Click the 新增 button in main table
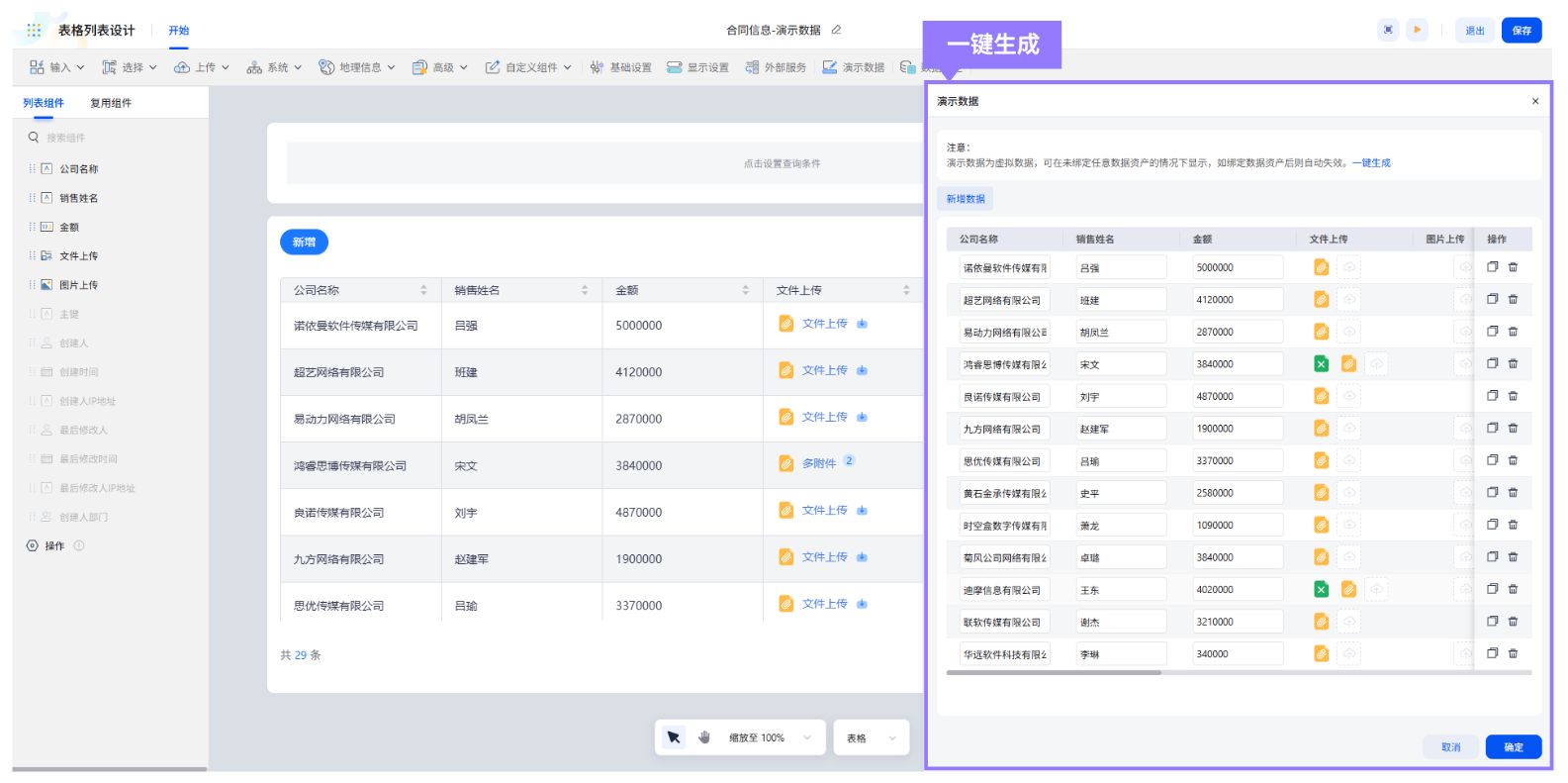The width and height of the screenshot is (1568, 783). [x=304, y=242]
